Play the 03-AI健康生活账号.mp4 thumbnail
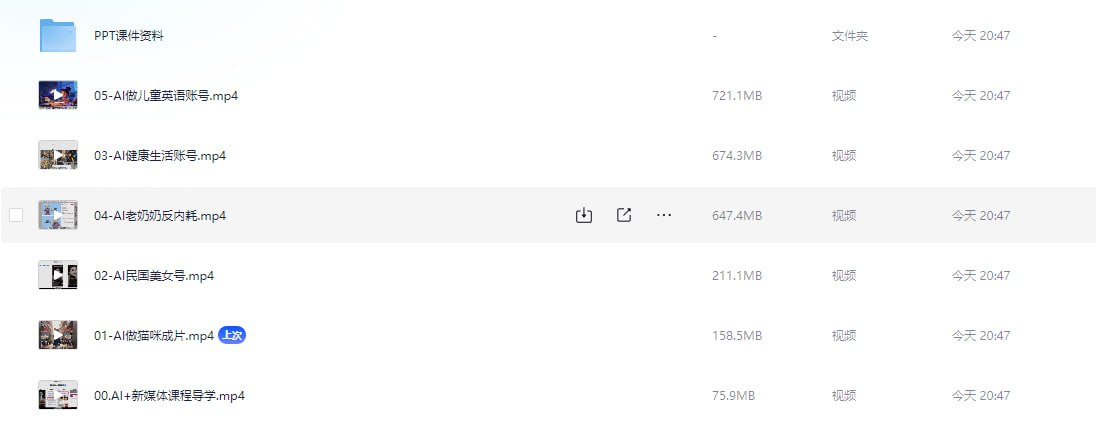The width and height of the screenshot is (1096, 428). point(58,155)
